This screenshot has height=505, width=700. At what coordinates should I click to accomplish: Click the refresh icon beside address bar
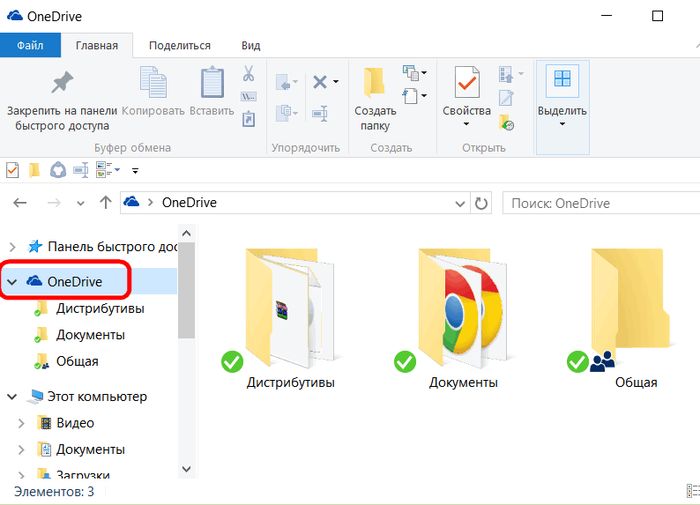click(x=482, y=203)
